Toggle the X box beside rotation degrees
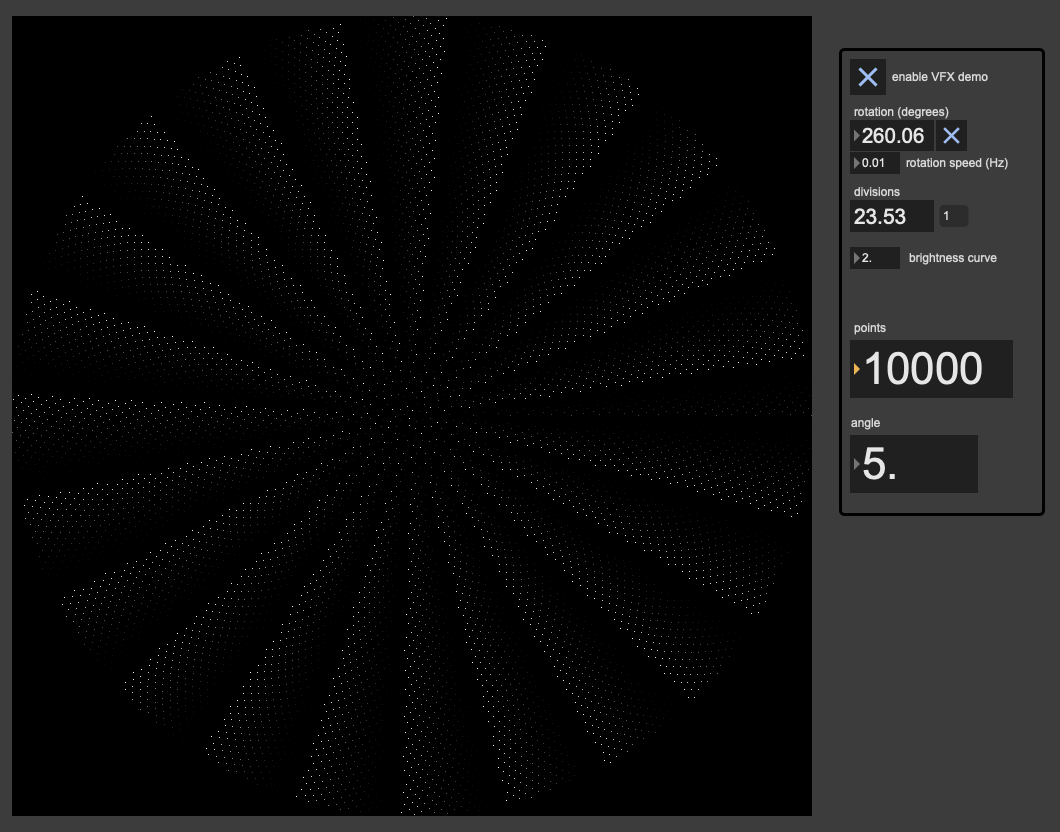The width and height of the screenshot is (1060, 832). (x=951, y=136)
